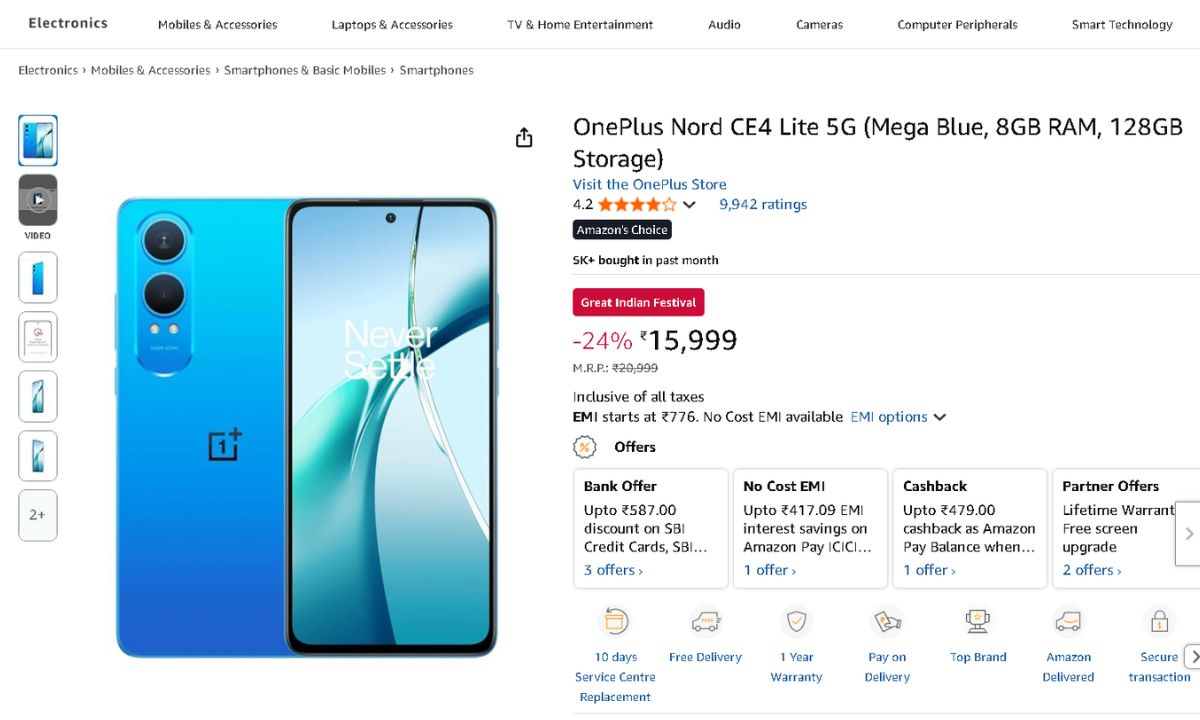Screen dimensions: 1200x720
Task: Select the first blue phone thumbnail
Action: pyautogui.click(x=38, y=140)
